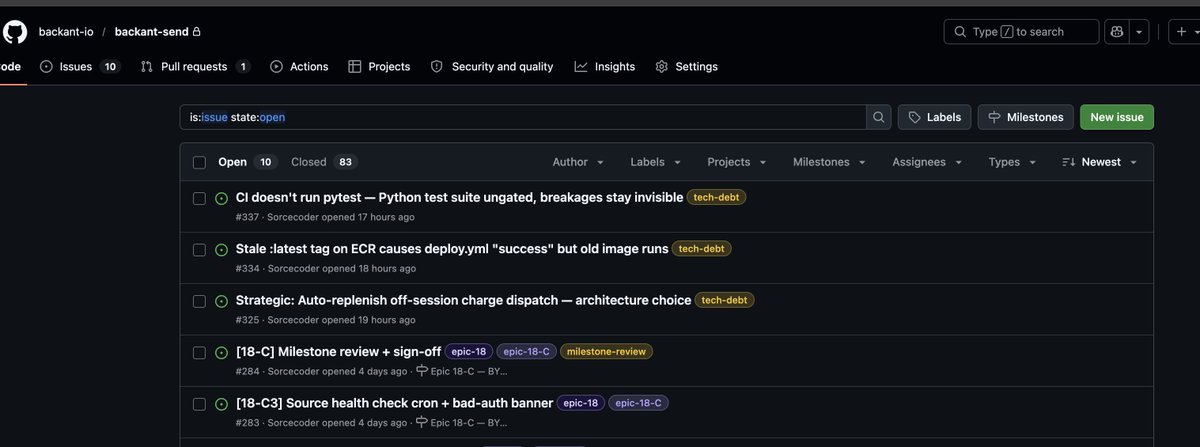Open the Milestones filter dropdown
The image size is (1200, 447).
pos(829,162)
